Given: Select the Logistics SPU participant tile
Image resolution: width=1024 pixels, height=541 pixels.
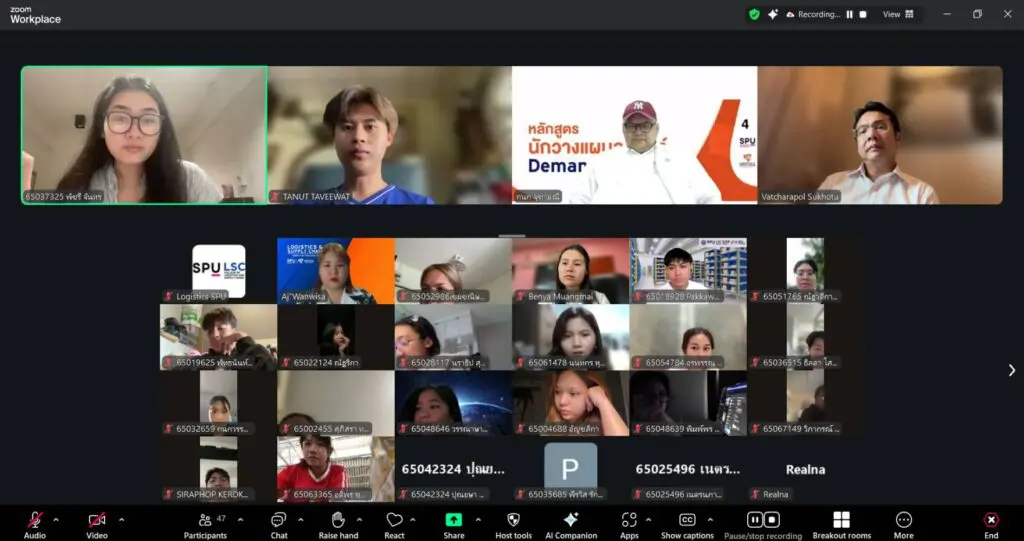Looking at the screenshot, I should 218,270.
